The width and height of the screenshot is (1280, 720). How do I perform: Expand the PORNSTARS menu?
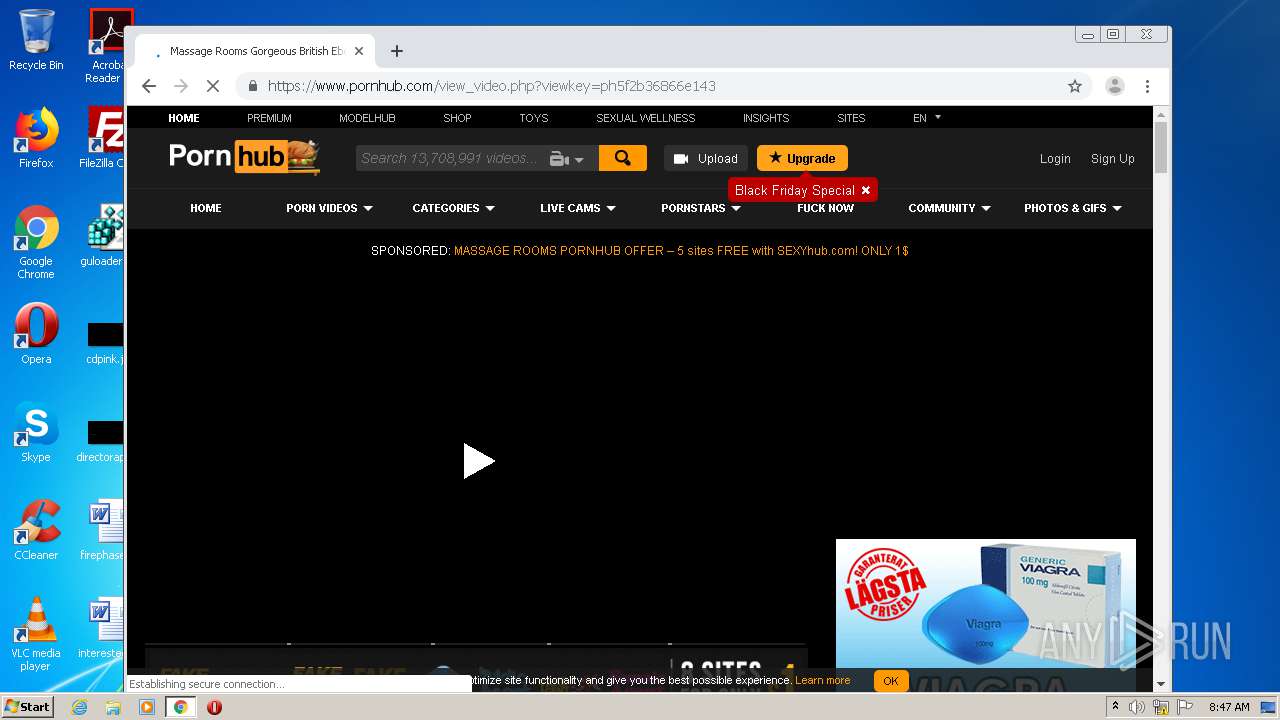click(700, 208)
